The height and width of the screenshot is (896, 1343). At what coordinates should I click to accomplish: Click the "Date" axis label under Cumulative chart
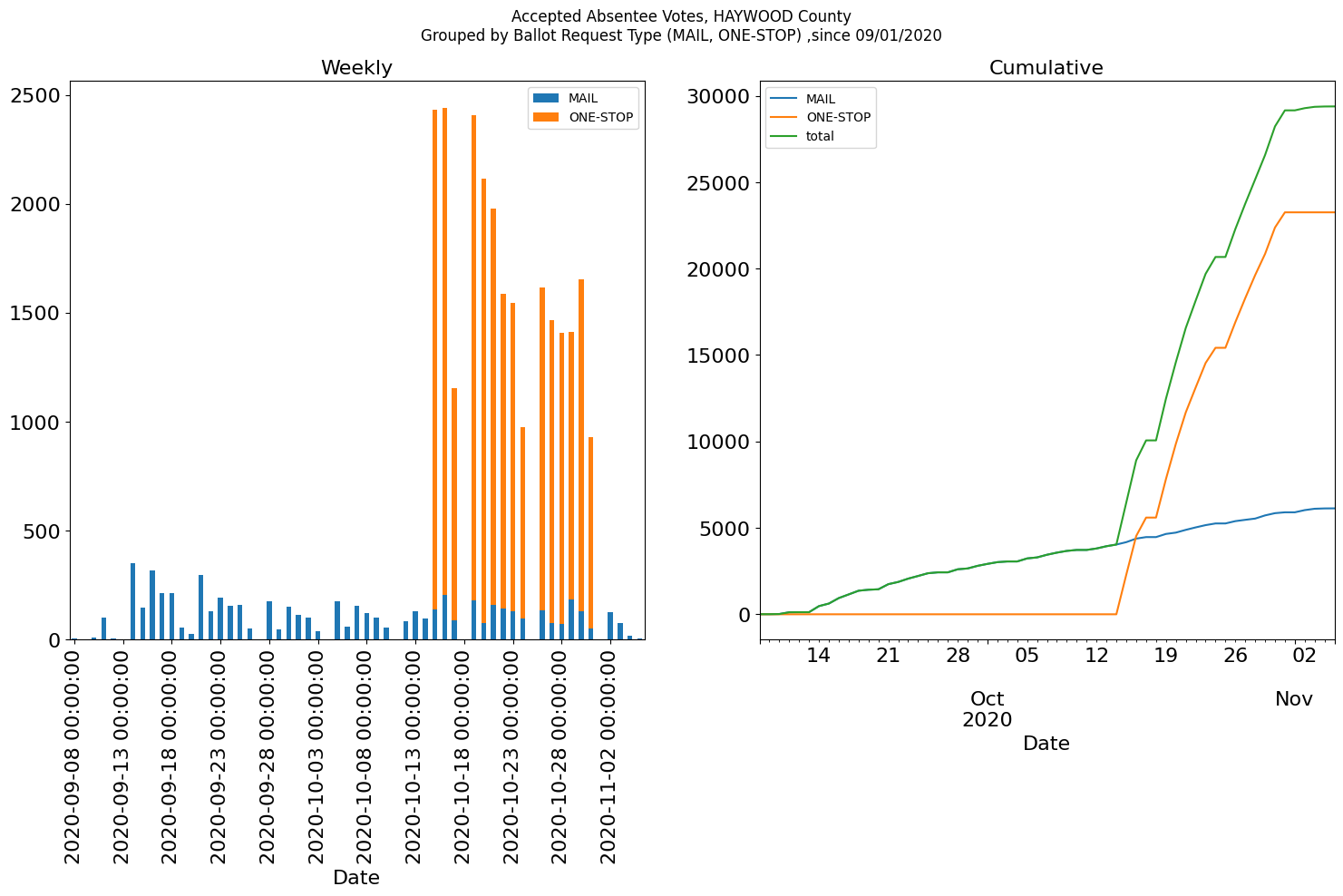1046,744
